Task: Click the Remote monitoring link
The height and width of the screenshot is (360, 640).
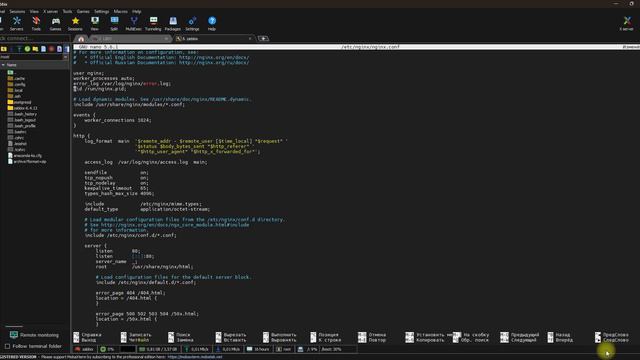Action: pyautogui.click(x=39, y=335)
